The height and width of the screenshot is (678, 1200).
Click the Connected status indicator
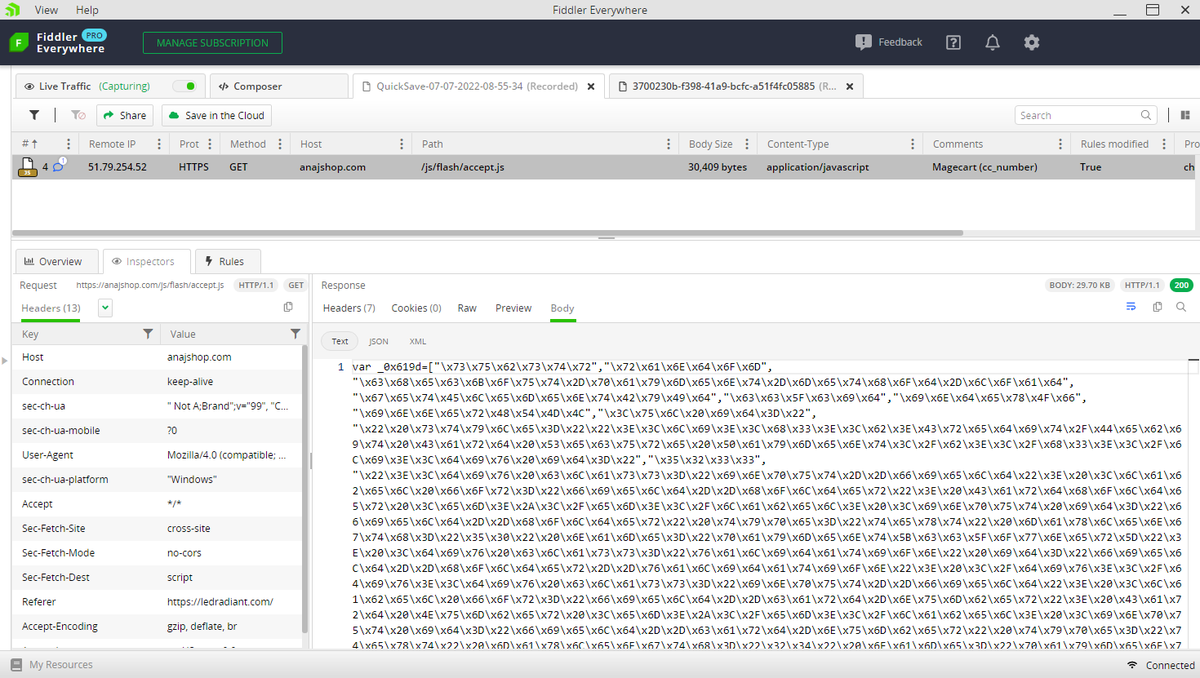pos(1160,665)
